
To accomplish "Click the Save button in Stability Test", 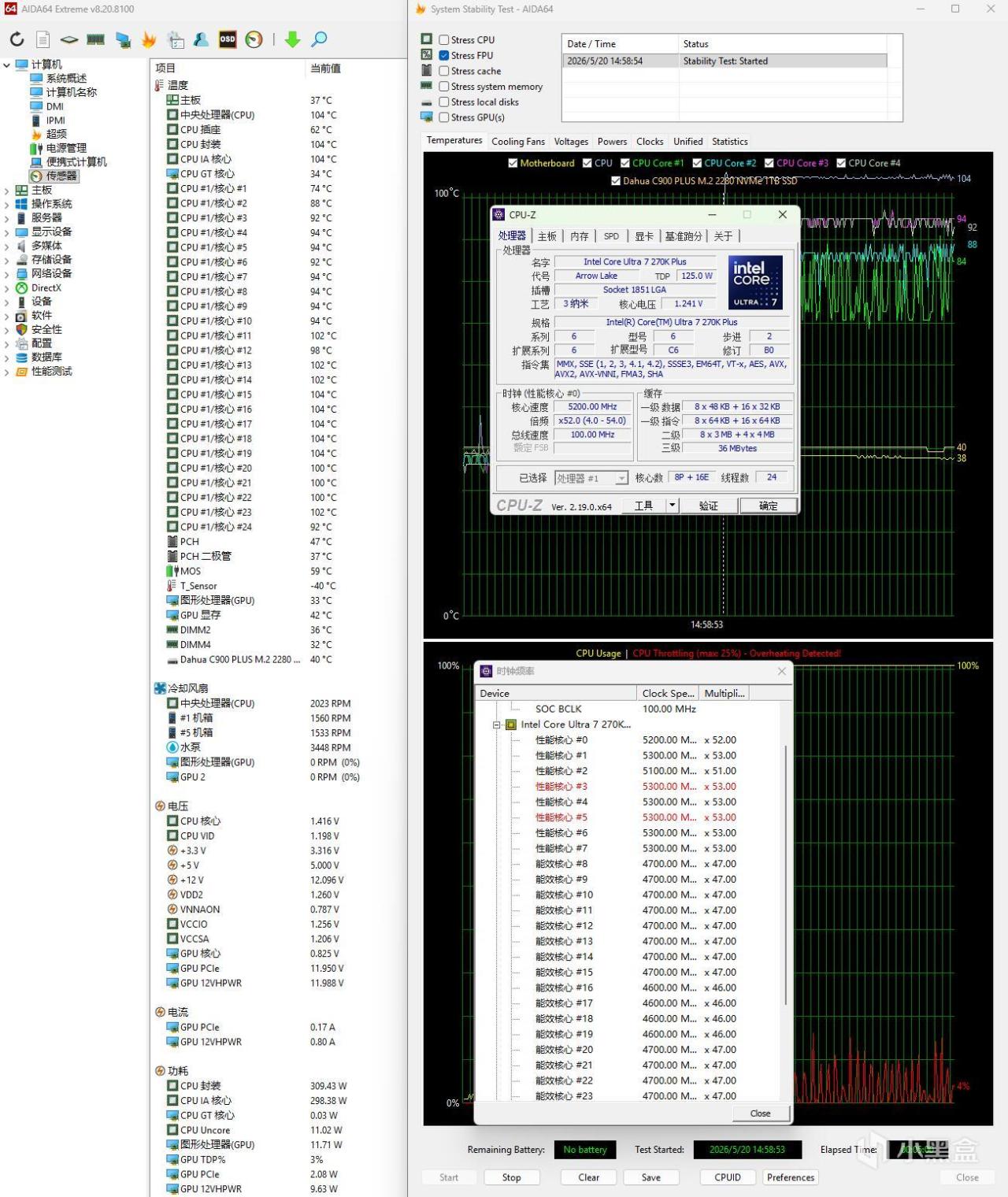I will pyautogui.click(x=651, y=1177).
